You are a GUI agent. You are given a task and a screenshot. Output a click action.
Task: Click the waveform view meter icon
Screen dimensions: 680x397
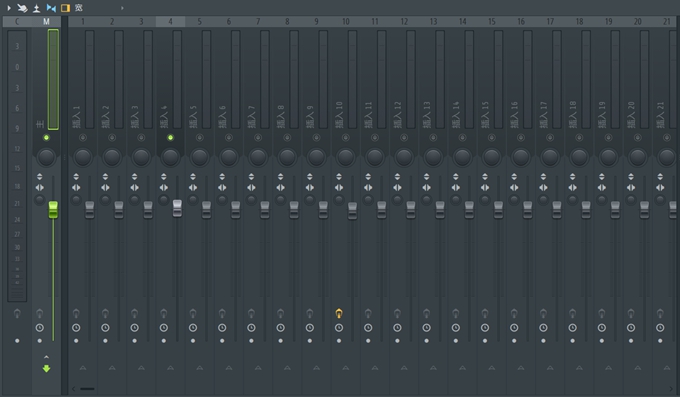click(36, 8)
